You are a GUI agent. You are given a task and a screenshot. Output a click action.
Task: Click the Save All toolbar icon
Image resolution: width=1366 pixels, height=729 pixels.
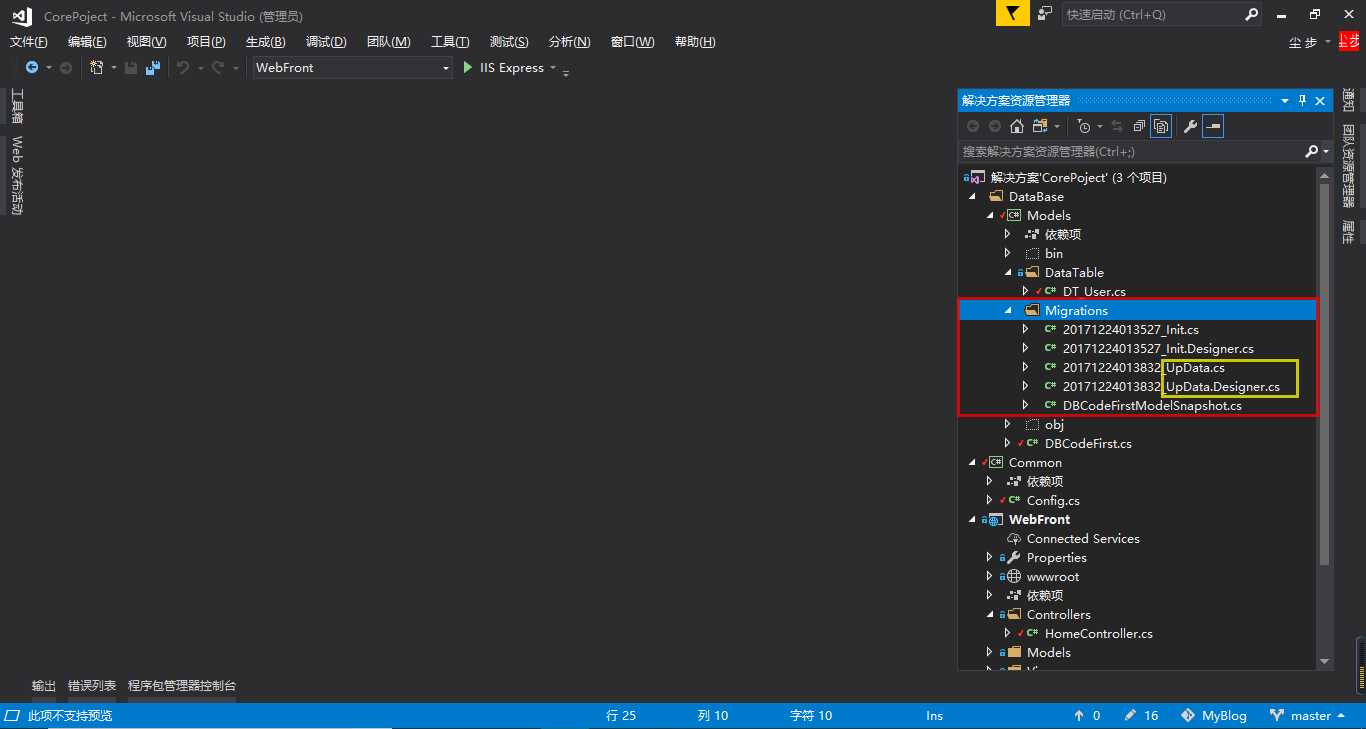[152, 68]
